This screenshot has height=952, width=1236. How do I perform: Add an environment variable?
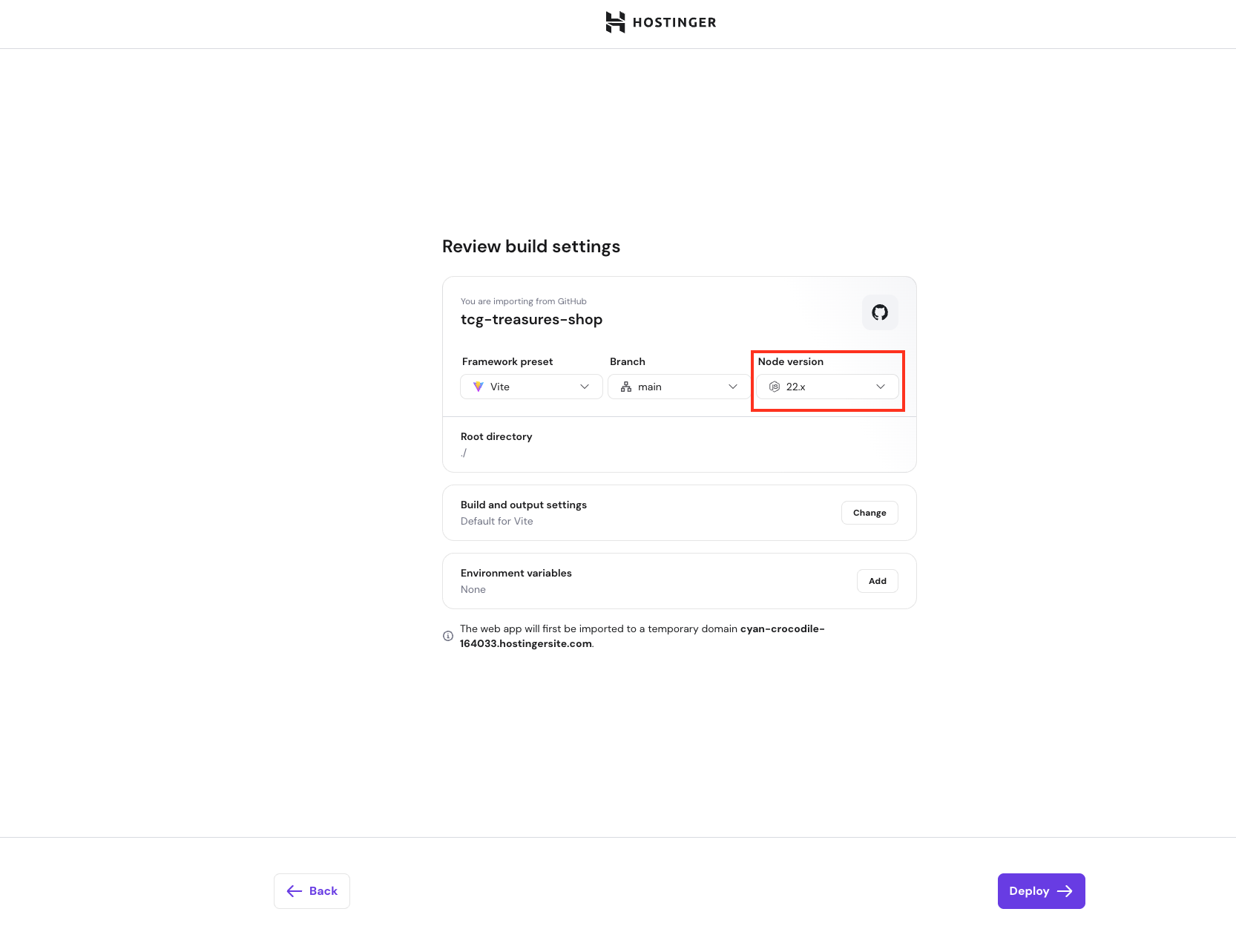tap(878, 581)
